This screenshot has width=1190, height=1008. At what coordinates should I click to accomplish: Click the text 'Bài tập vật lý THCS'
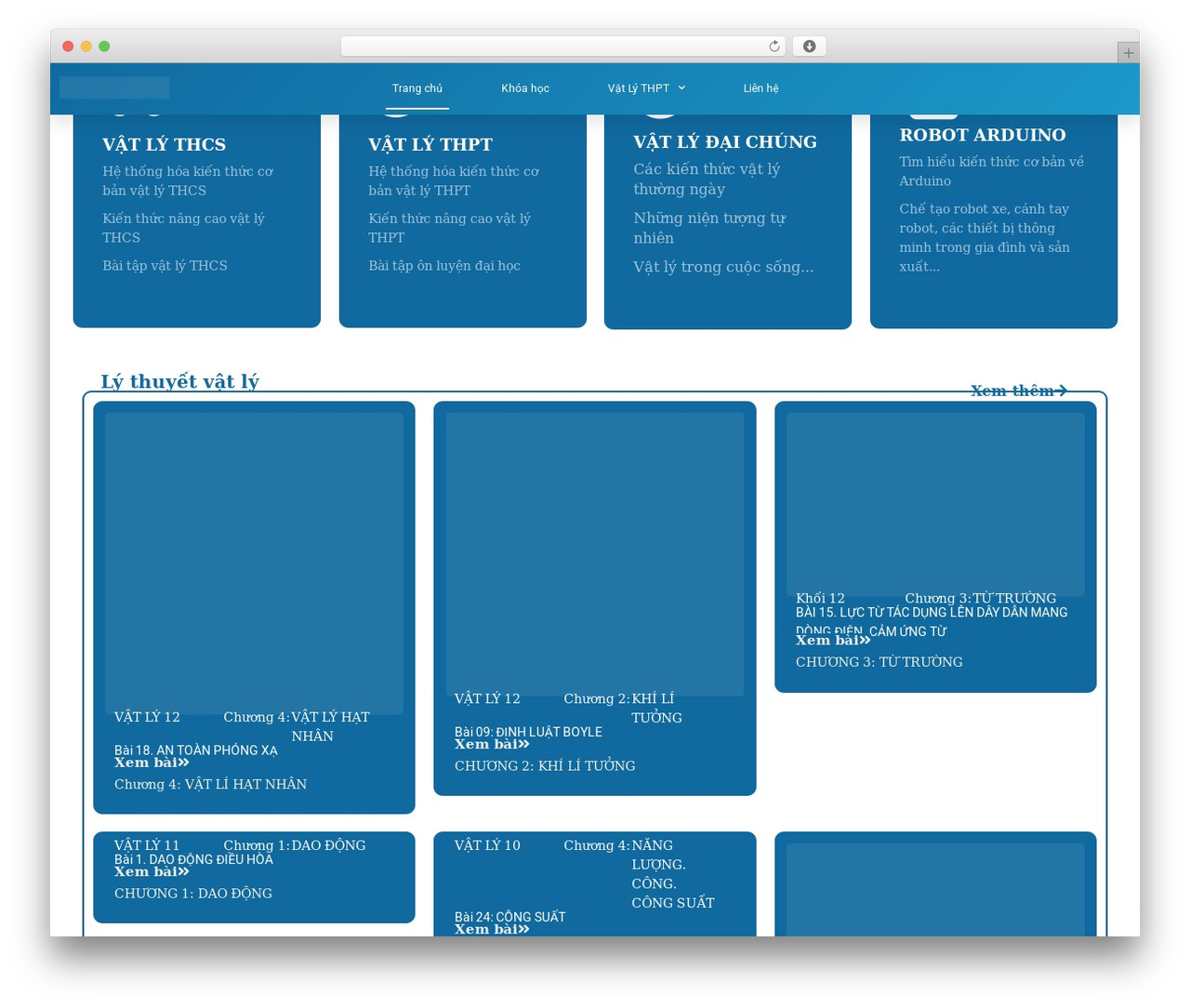click(165, 266)
